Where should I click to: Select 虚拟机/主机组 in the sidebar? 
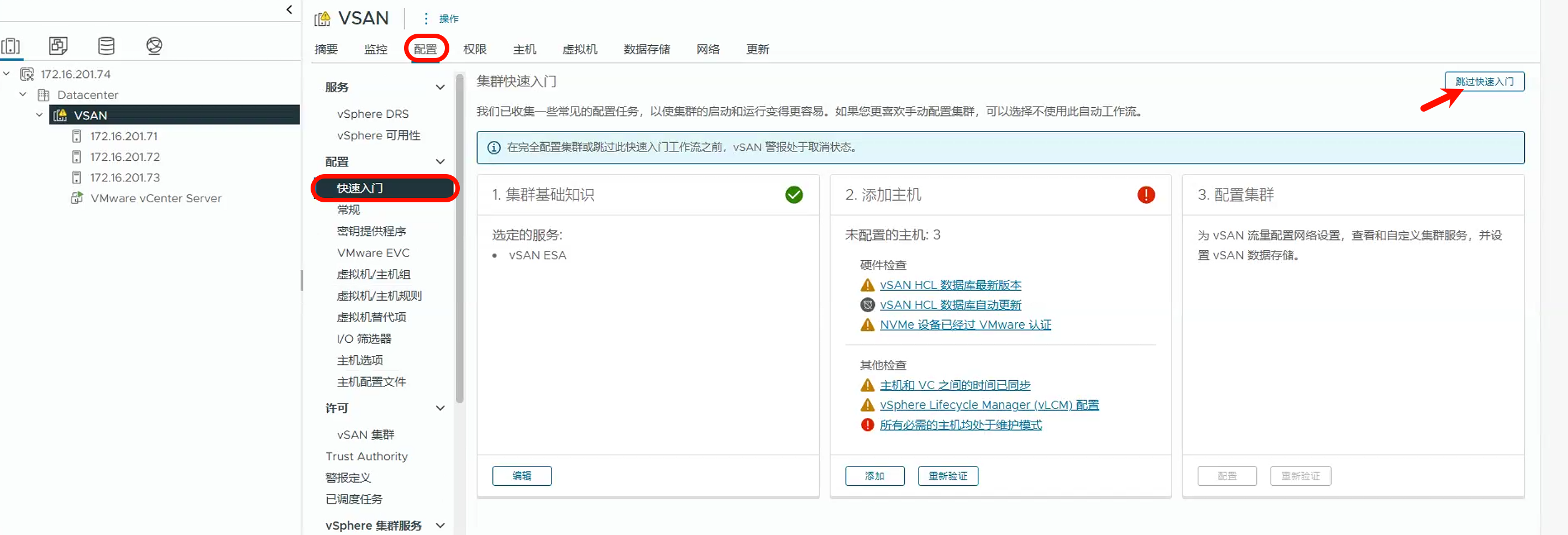(x=374, y=275)
